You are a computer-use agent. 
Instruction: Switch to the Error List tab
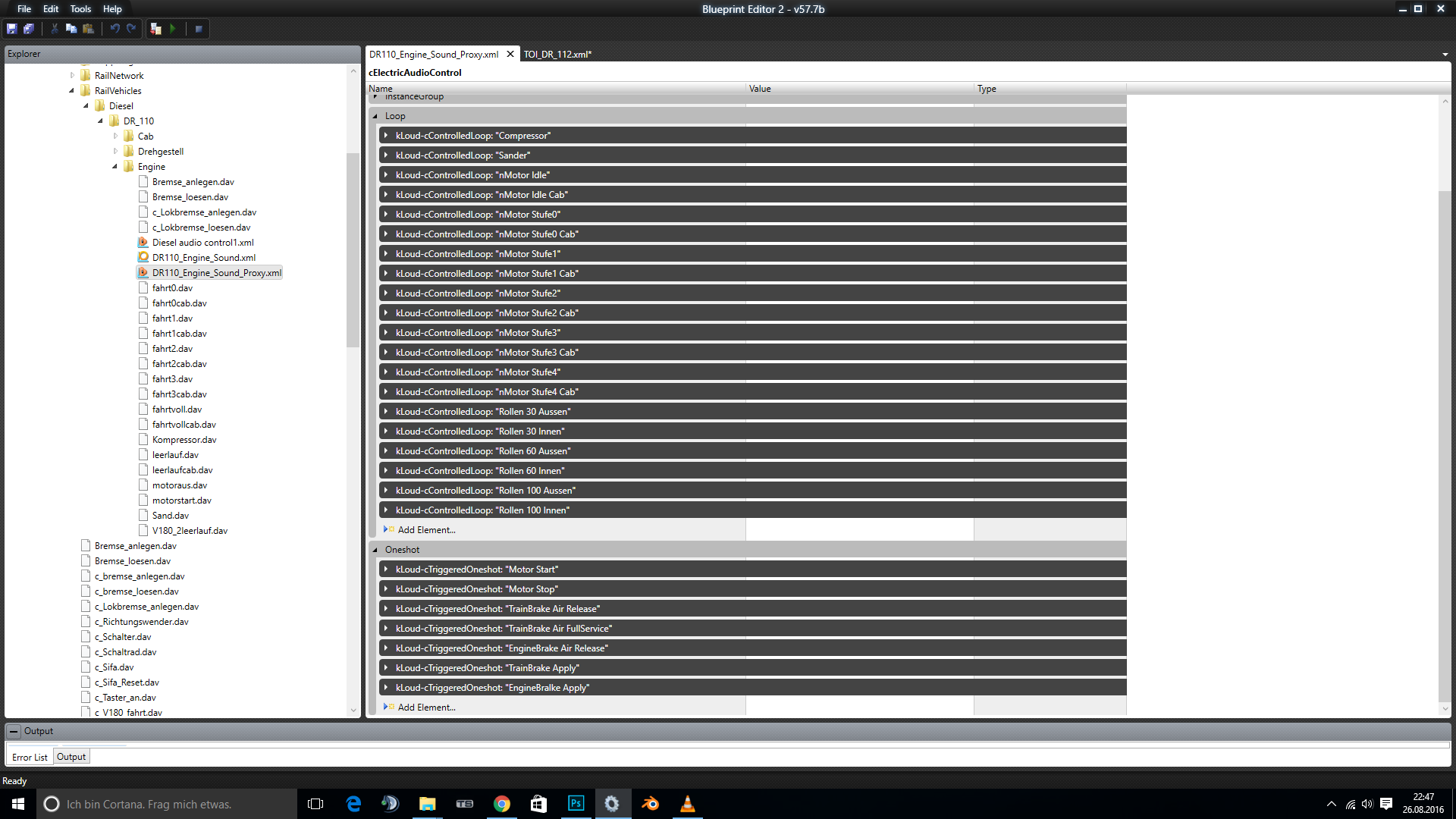30,757
